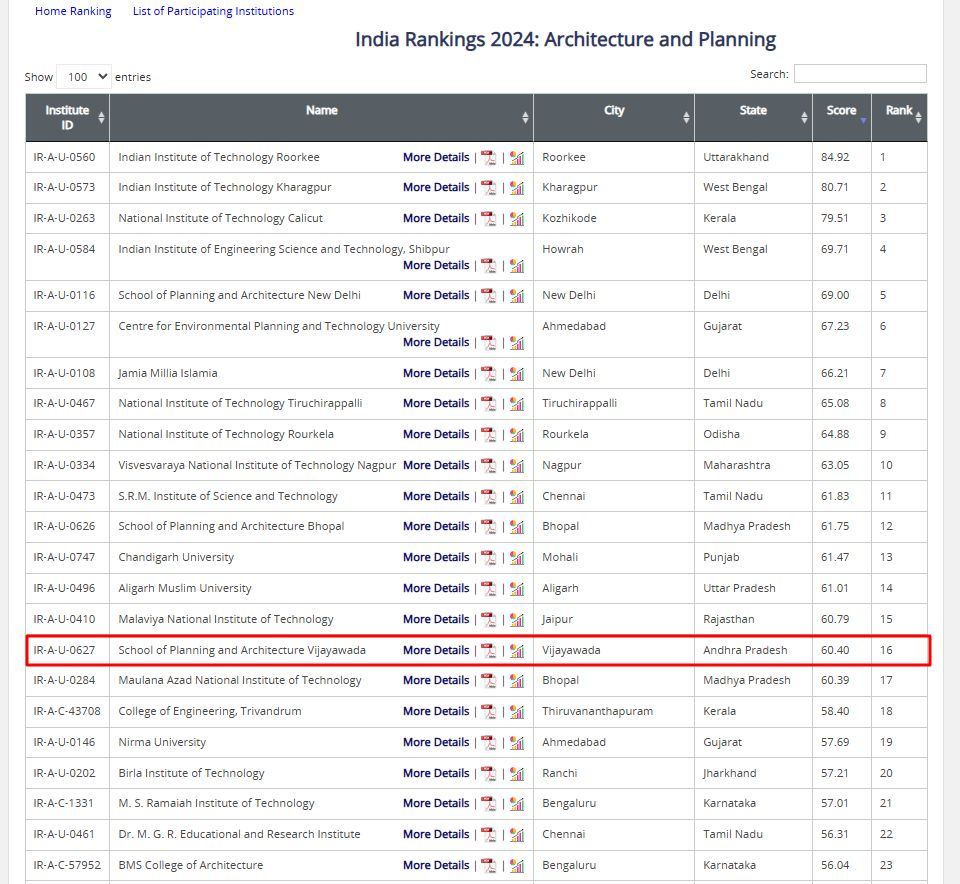Screen dimensions: 960x884
Task: Click the Indian Institute of Technology Roorkee name
Action: [219, 157]
